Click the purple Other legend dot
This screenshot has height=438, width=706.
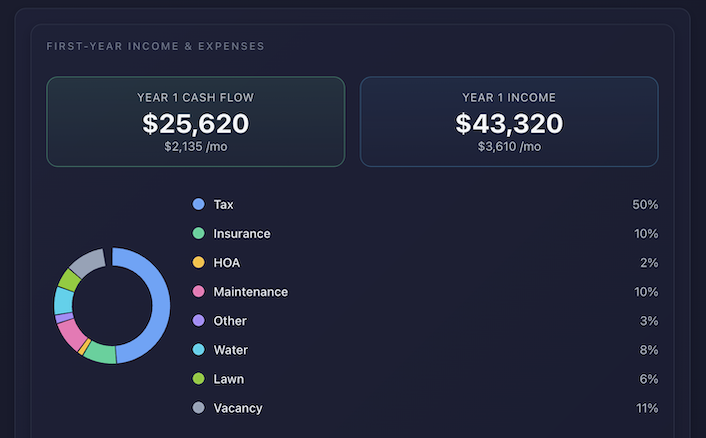click(198, 321)
